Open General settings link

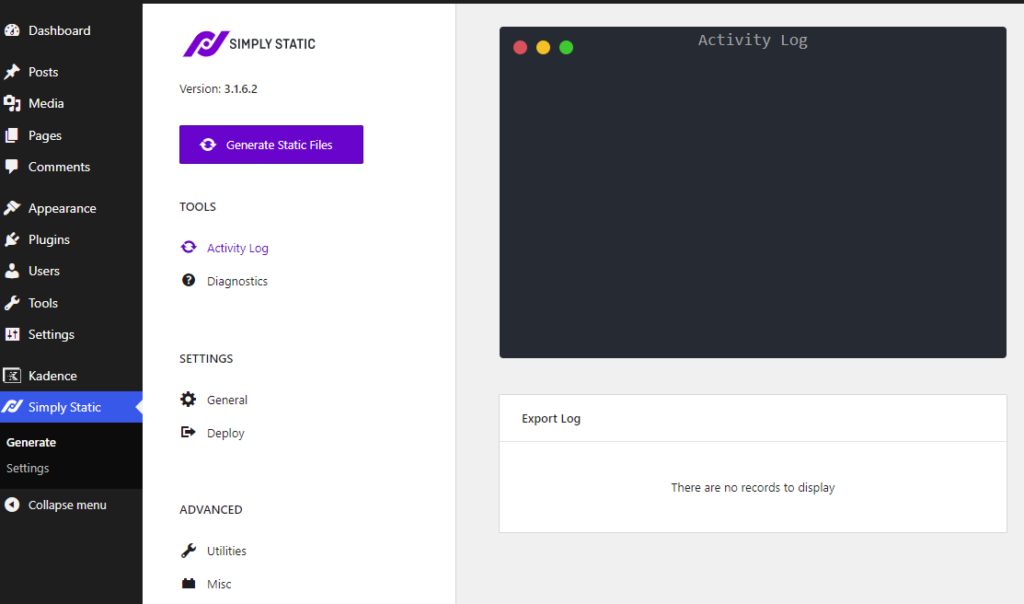click(227, 400)
